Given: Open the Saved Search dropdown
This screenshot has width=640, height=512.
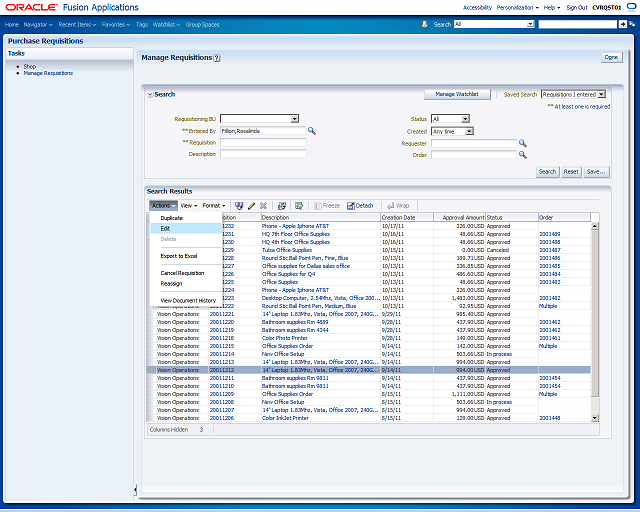Looking at the screenshot, I should pyautogui.click(x=601, y=94).
